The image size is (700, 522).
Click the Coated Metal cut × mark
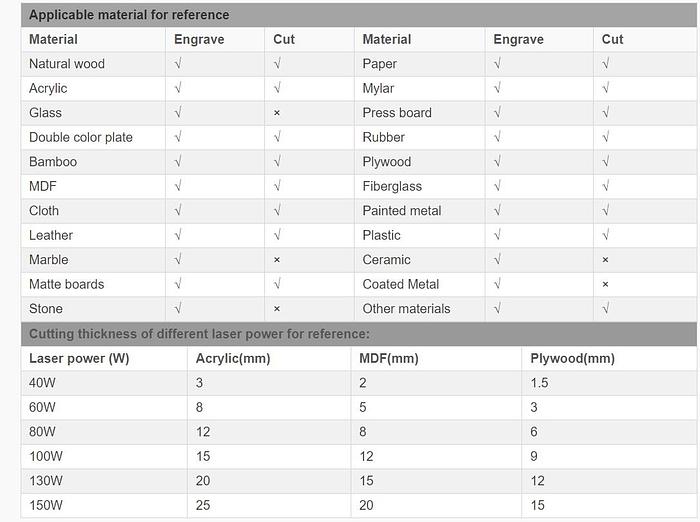pos(606,284)
